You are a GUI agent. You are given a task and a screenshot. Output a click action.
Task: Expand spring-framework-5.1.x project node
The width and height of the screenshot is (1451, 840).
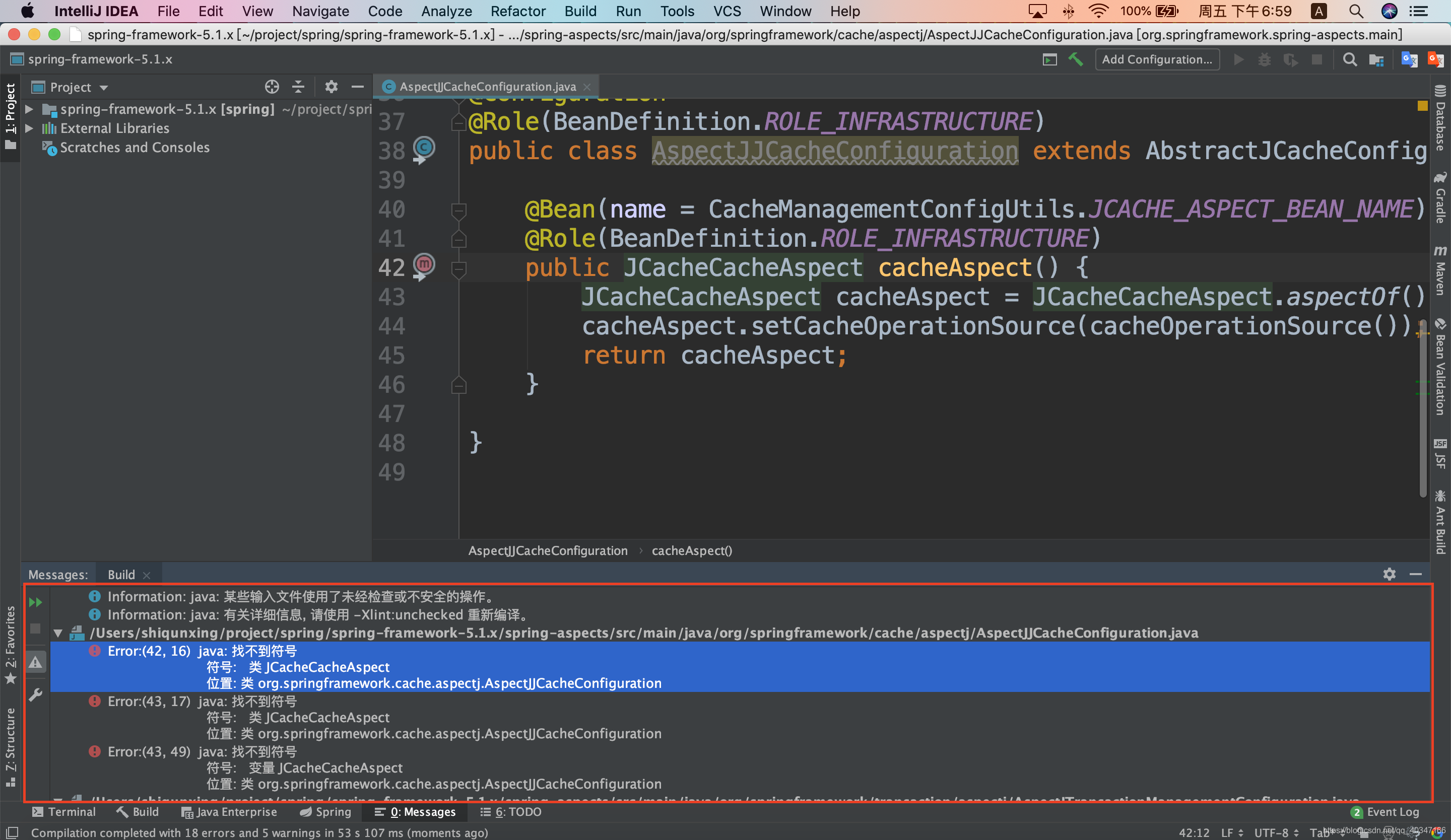29,109
